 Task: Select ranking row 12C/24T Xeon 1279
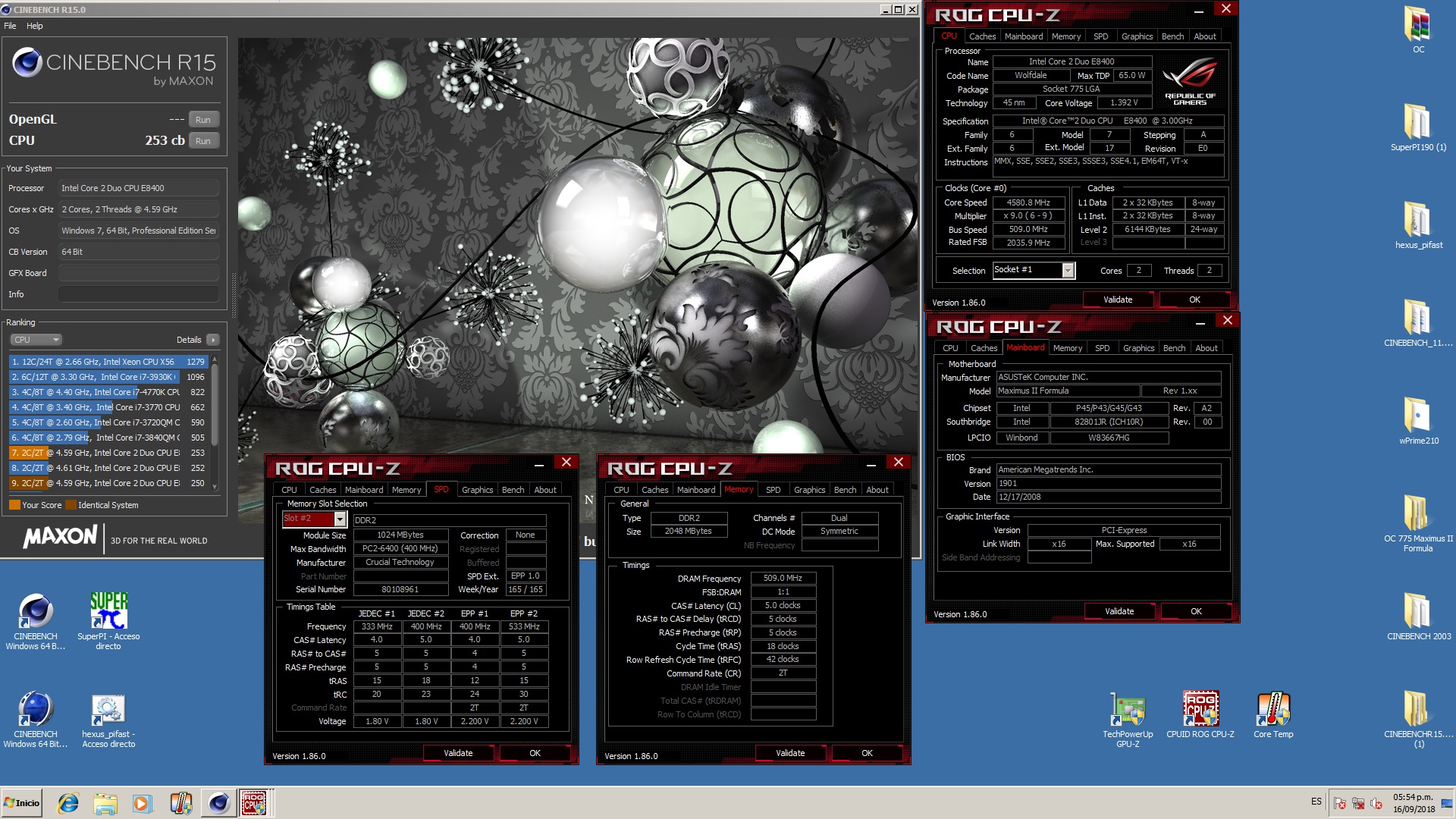click(x=108, y=362)
